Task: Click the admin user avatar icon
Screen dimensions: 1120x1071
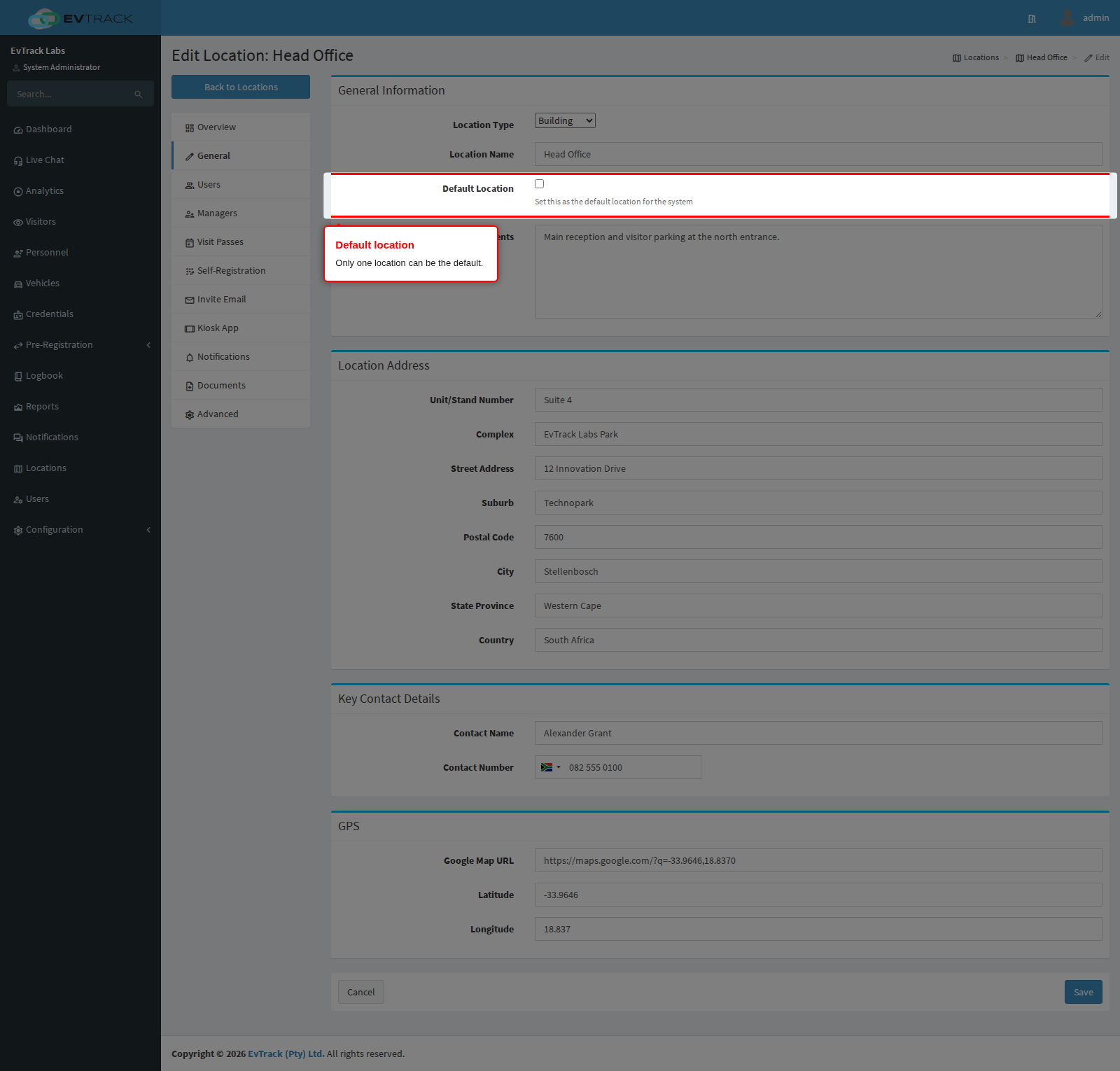Action: 1067,18
